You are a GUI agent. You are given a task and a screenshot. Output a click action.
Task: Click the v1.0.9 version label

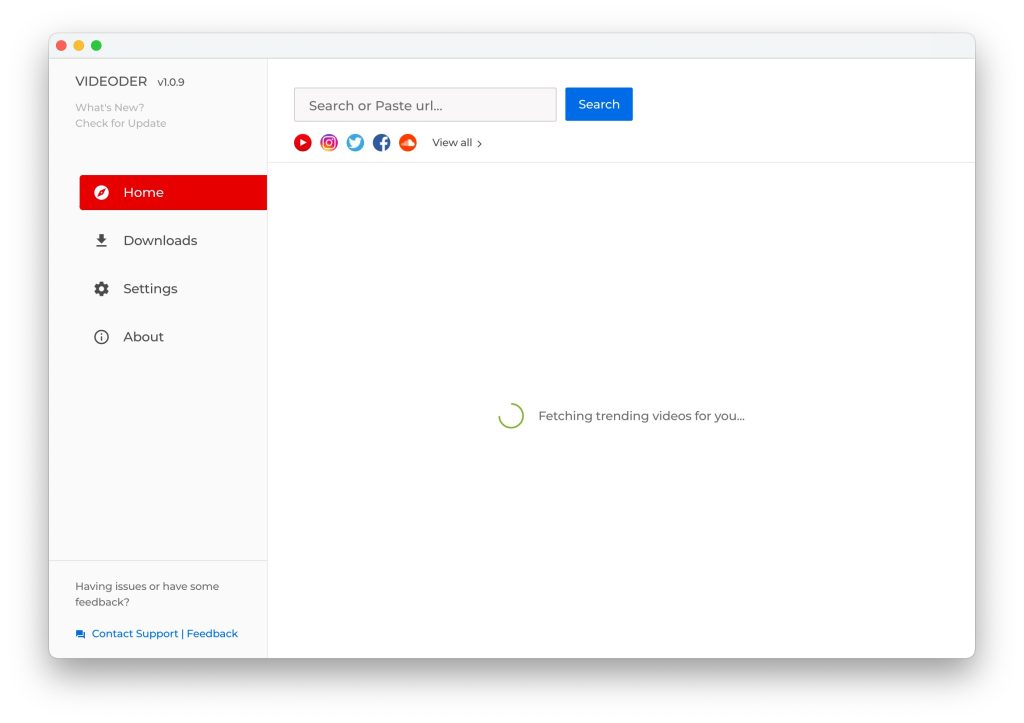click(x=170, y=82)
